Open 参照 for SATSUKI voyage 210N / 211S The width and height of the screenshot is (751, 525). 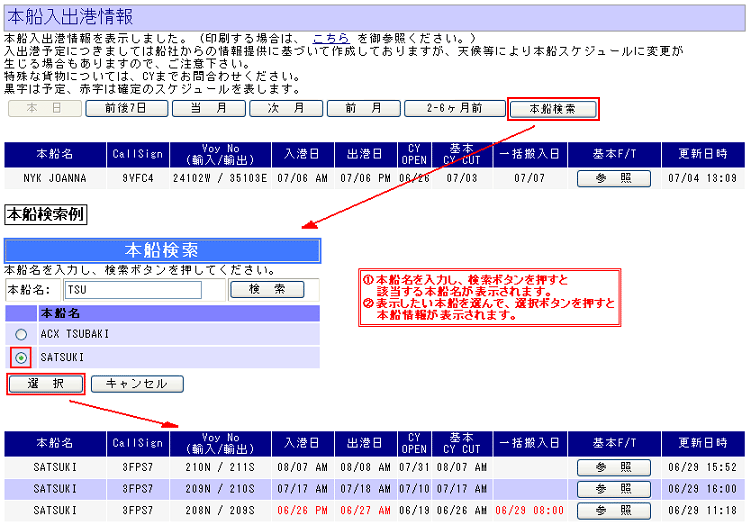(613, 467)
